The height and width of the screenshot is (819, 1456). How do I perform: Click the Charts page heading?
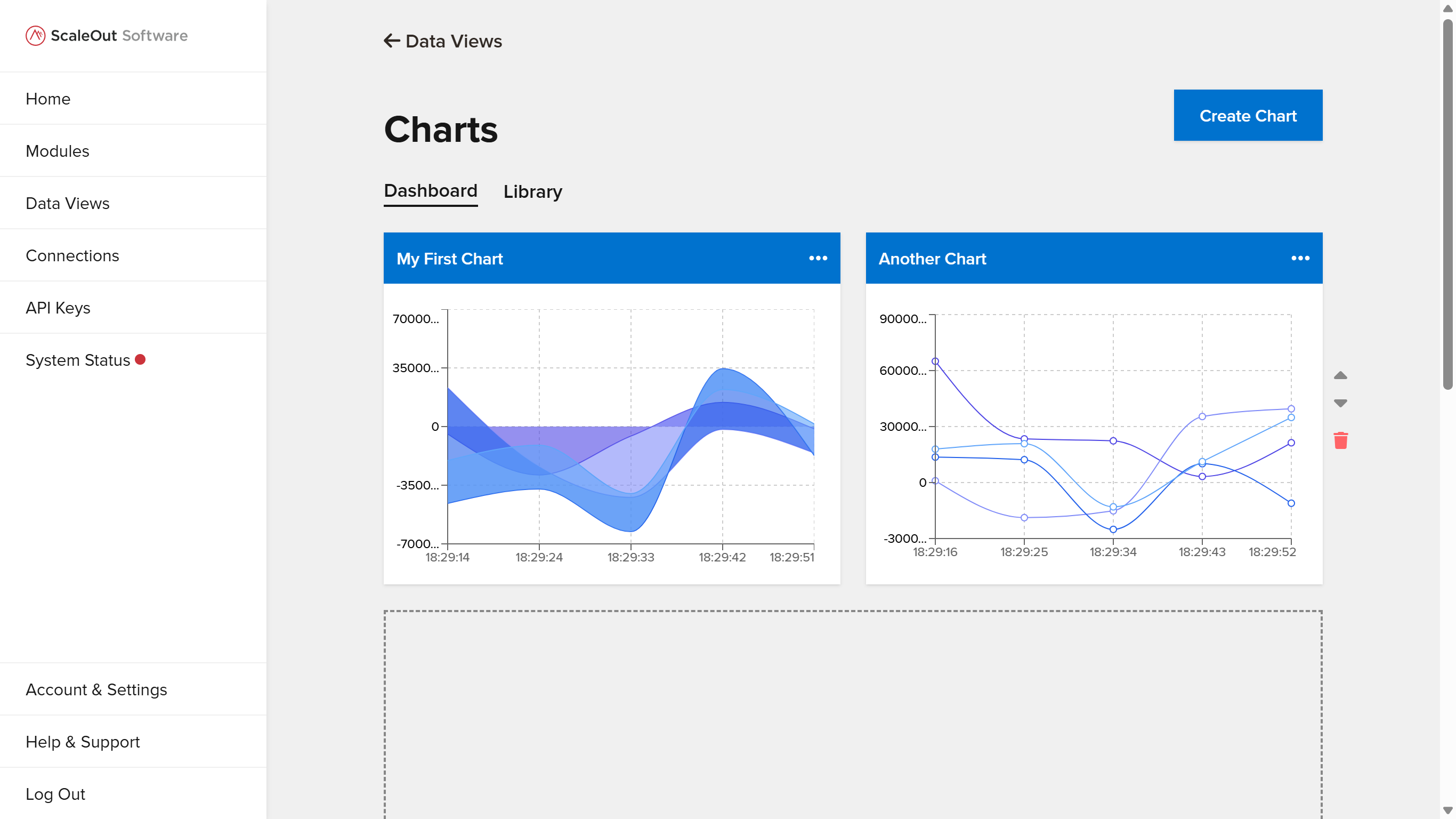coord(441,130)
